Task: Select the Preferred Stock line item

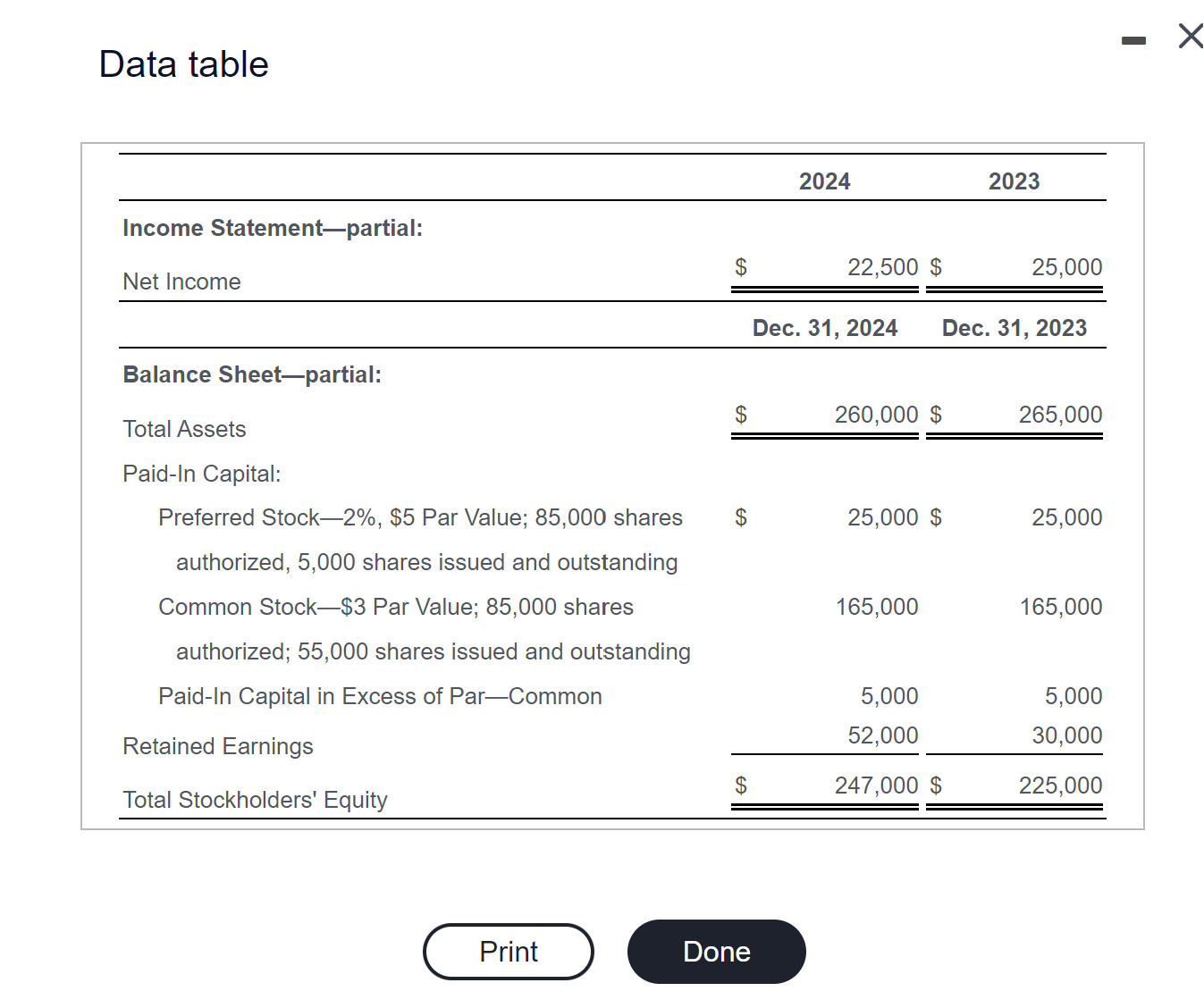Action: 420,517
